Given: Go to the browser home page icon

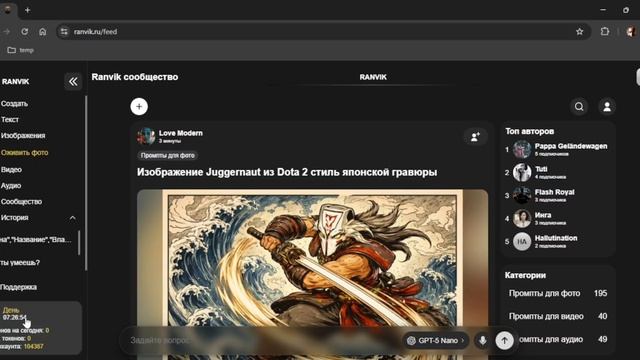Looking at the screenshot, I should (x=42, y=31).
